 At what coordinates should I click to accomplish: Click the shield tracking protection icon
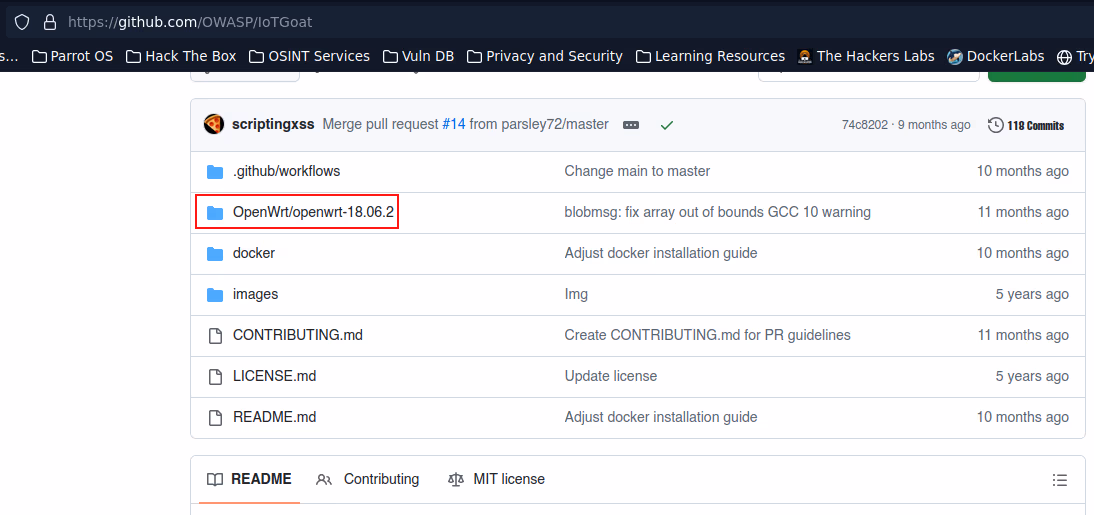coord(21,21)
